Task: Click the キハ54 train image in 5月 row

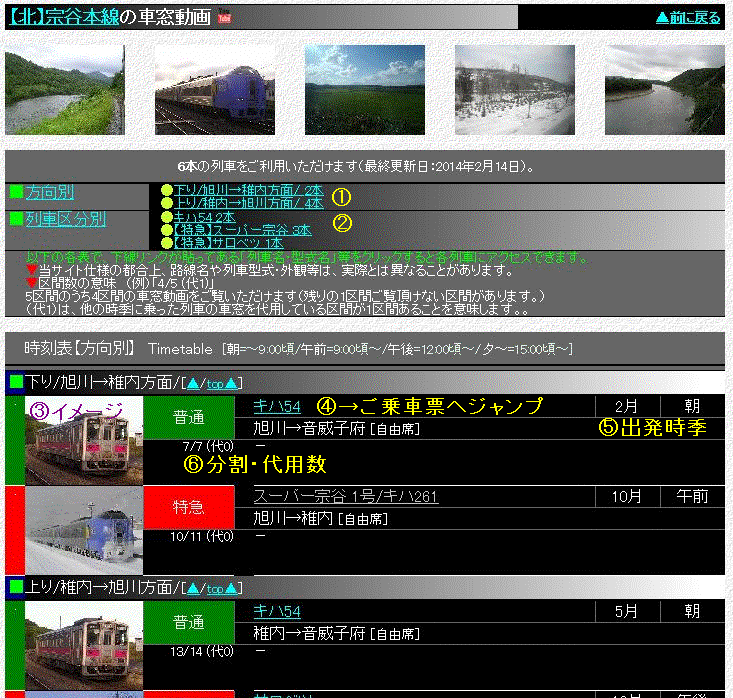Action: 84,645
